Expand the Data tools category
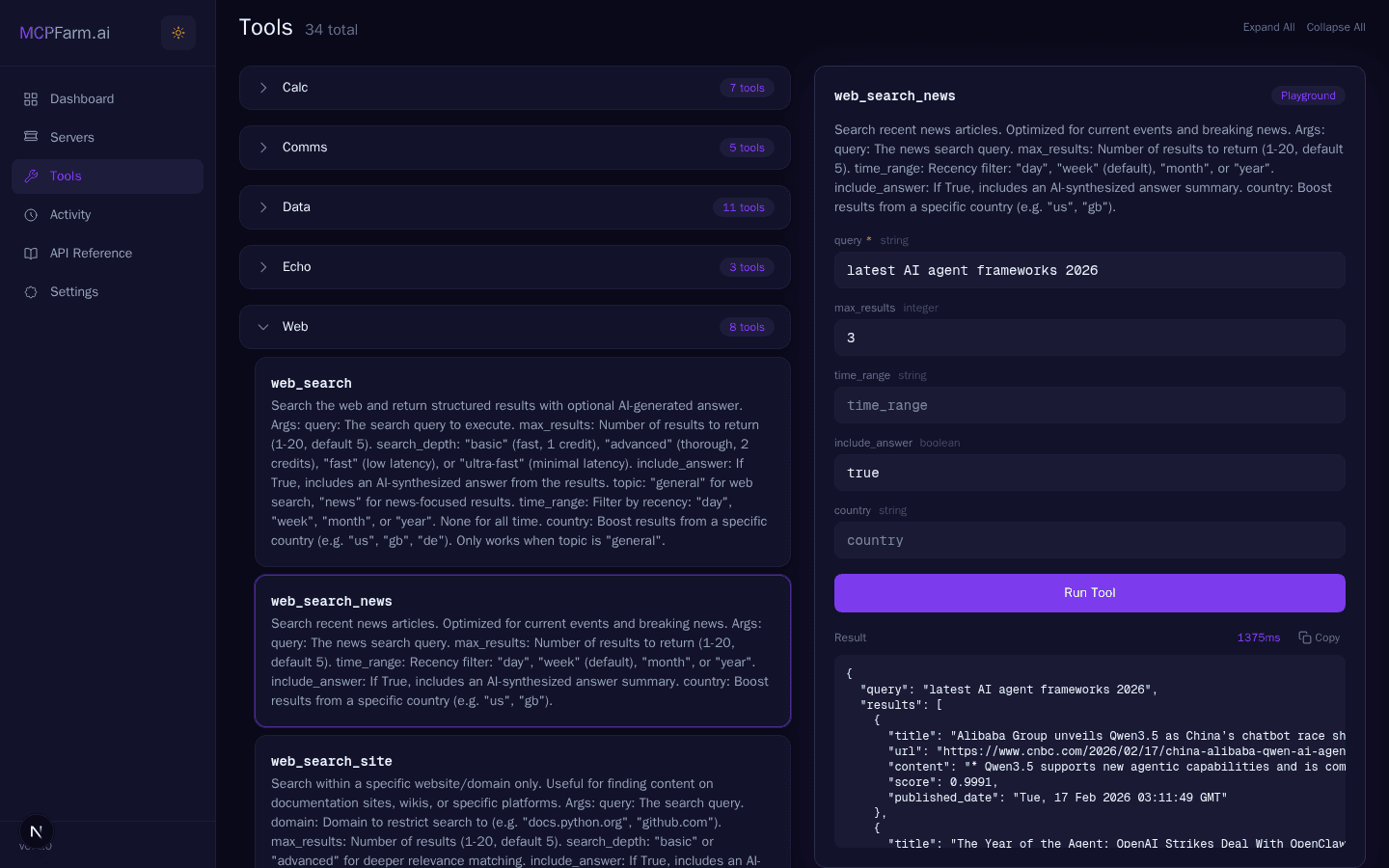The image size is (1389, 868). [514, 207]
